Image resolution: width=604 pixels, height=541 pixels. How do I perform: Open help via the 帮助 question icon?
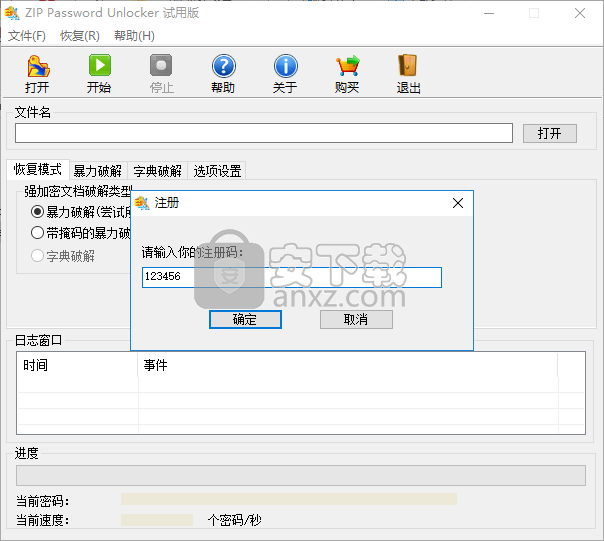223,66
